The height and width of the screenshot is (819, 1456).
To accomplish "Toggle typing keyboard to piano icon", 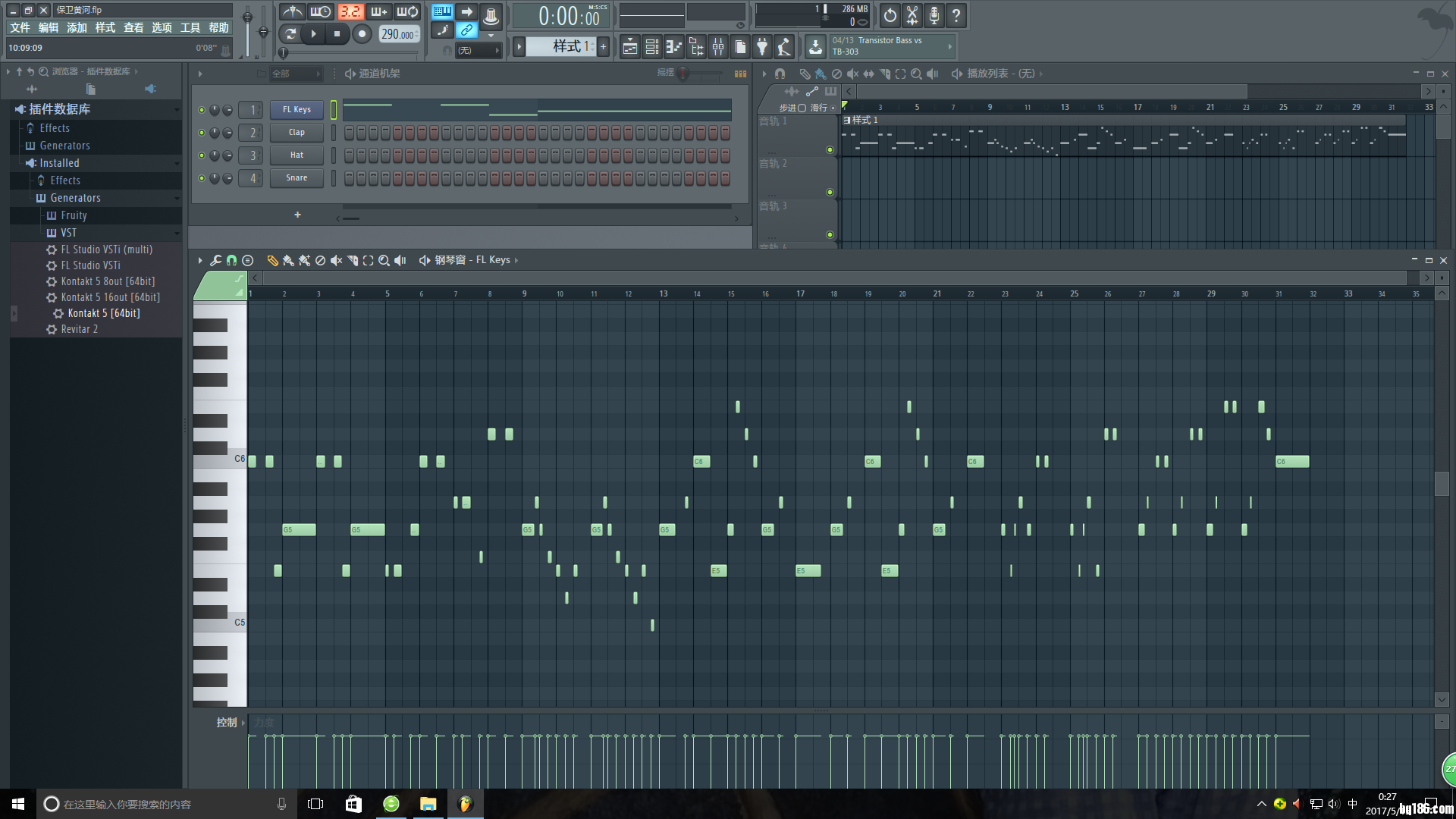I will (442, 11).
